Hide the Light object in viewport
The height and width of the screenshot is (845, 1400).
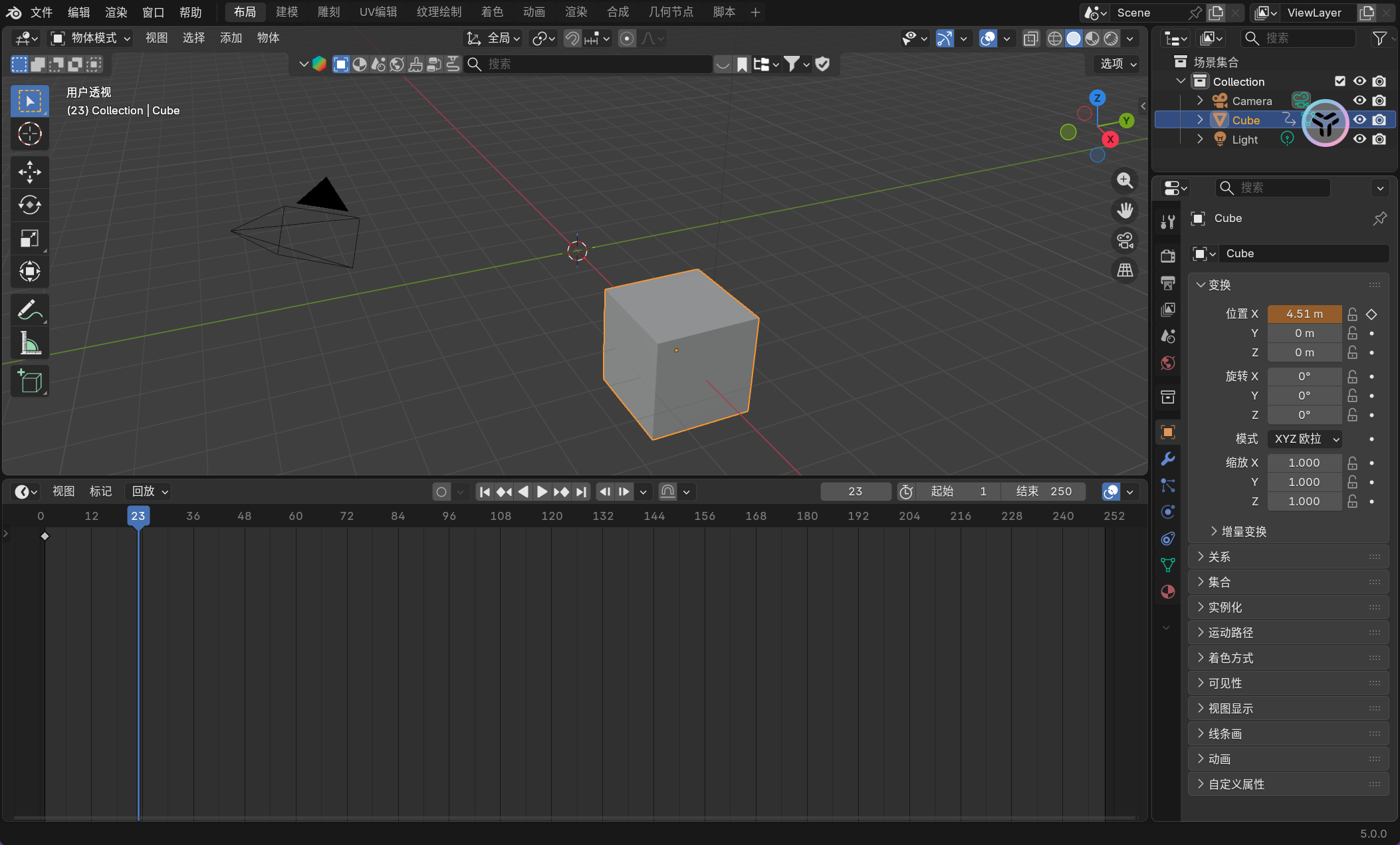1359,139
